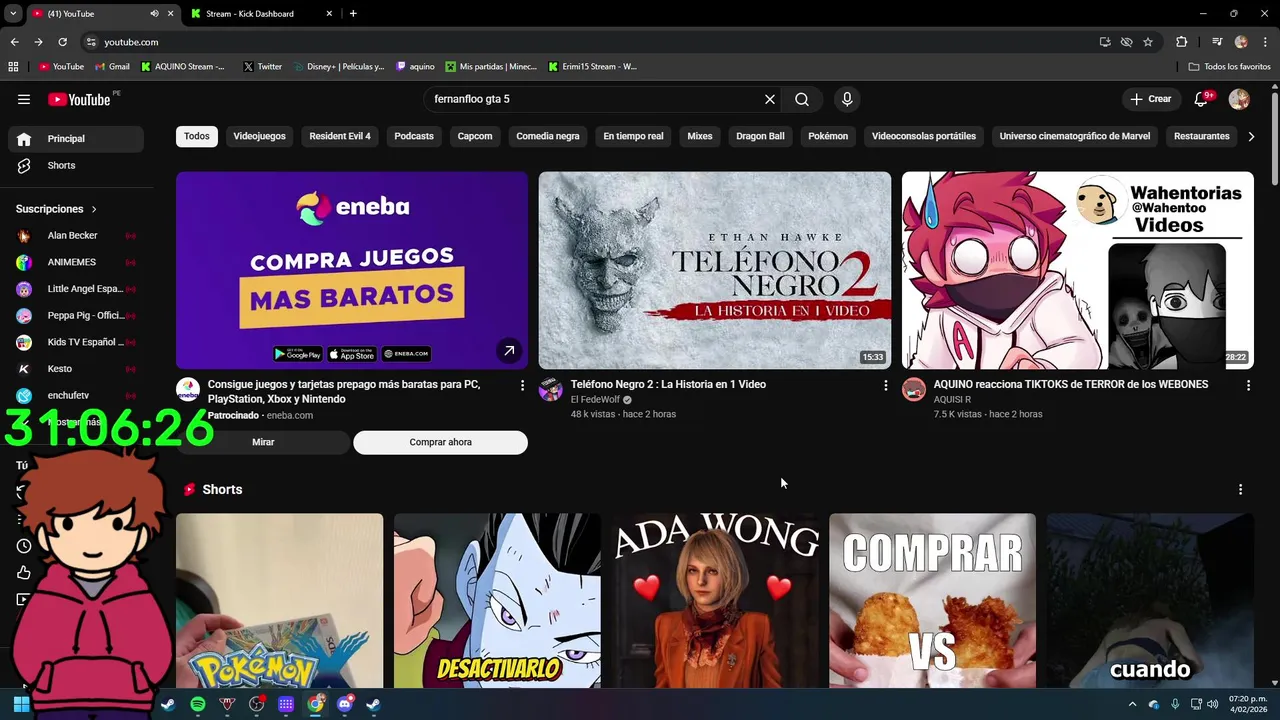Open the Chrome media control icon
1280x720 pixels.
[x=1217, y=42]
